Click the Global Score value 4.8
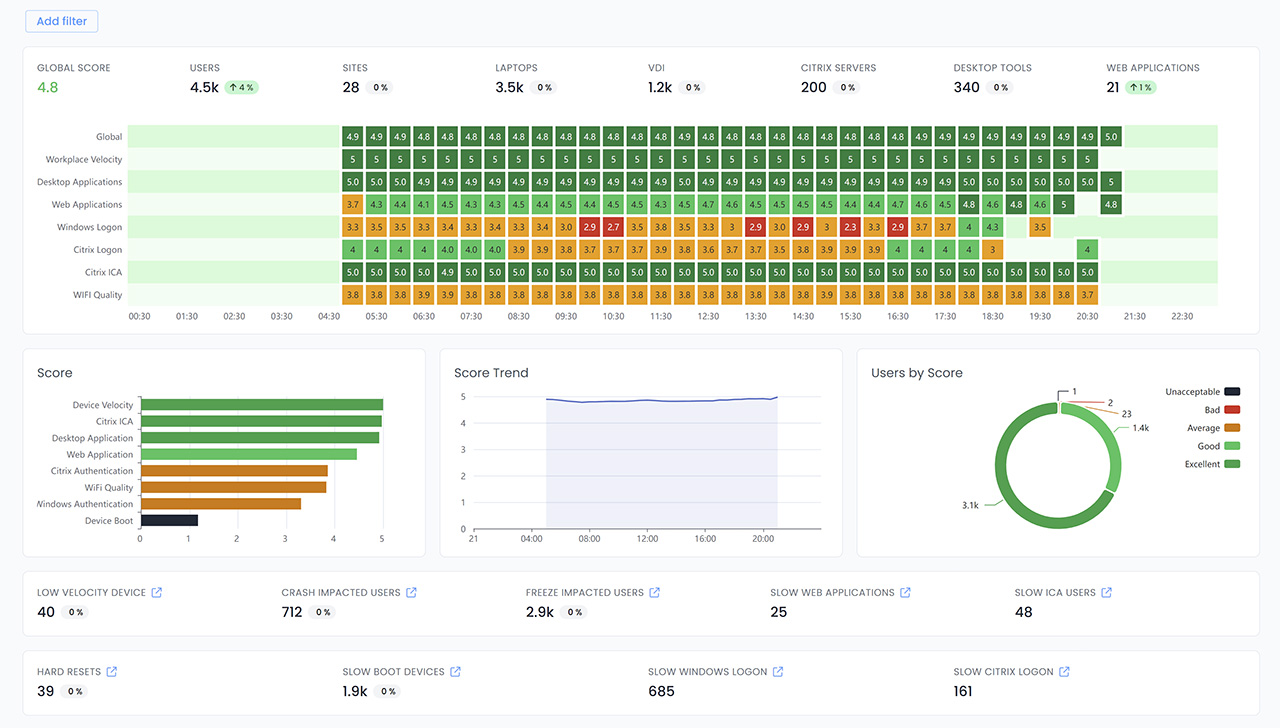1280x728 pixels. pos(47,87)
